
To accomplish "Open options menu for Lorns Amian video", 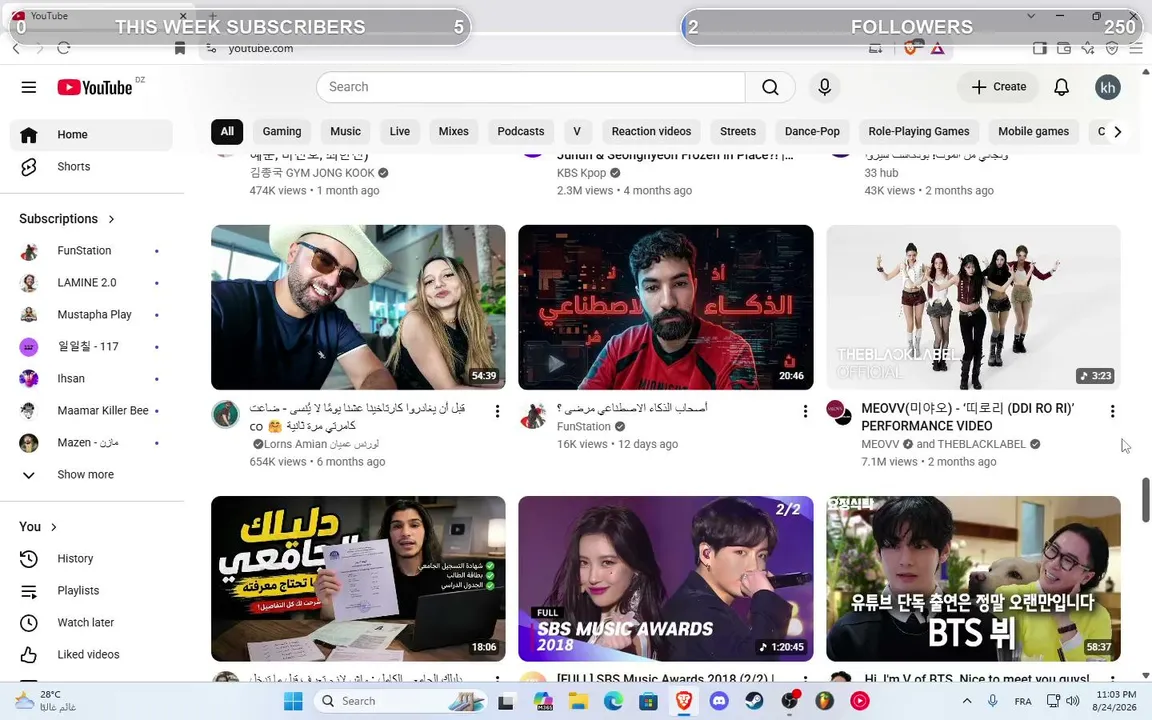I will [x=497, y=411].
